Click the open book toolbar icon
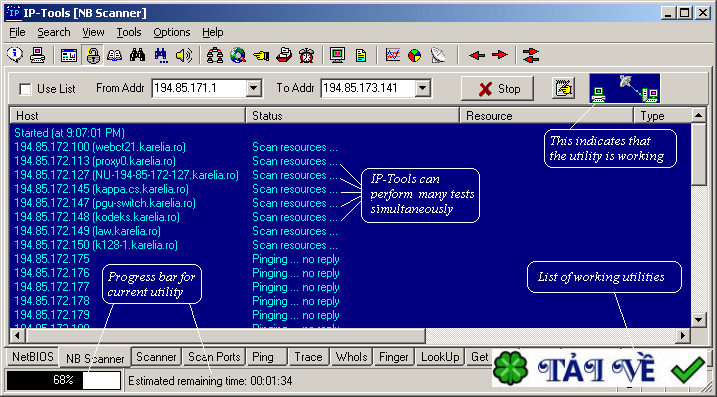This screenshot has width=717, height=397. coord(115,55)
